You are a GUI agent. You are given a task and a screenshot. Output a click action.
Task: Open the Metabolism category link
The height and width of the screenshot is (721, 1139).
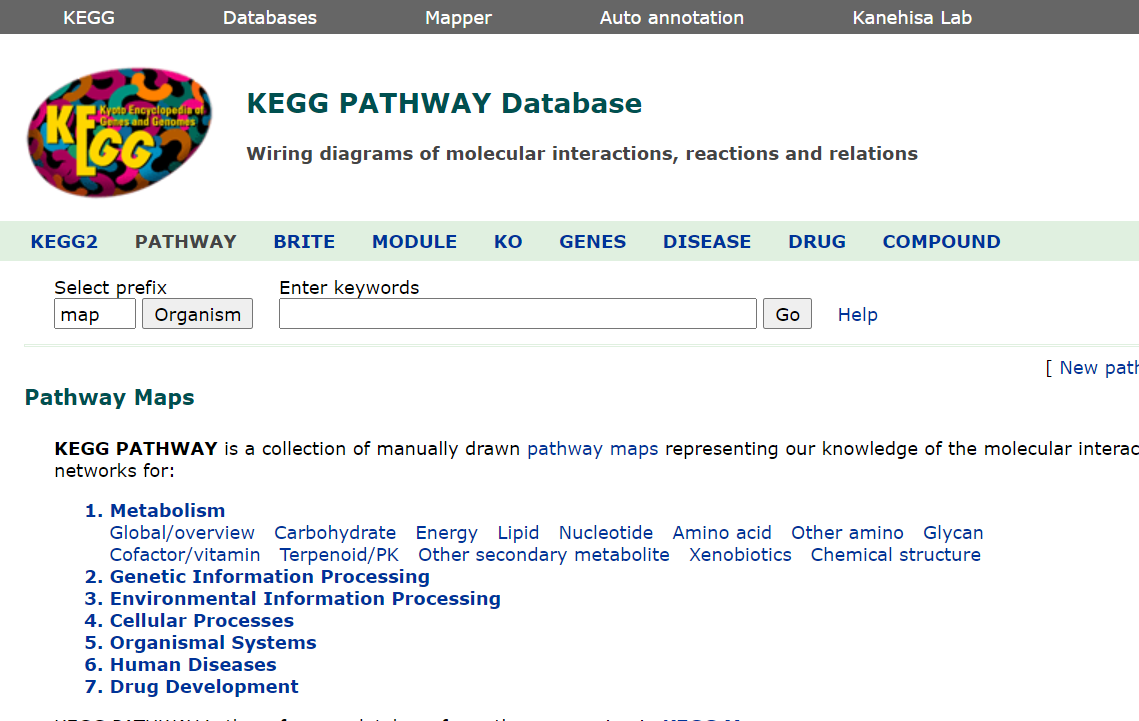tap(167, 510)
